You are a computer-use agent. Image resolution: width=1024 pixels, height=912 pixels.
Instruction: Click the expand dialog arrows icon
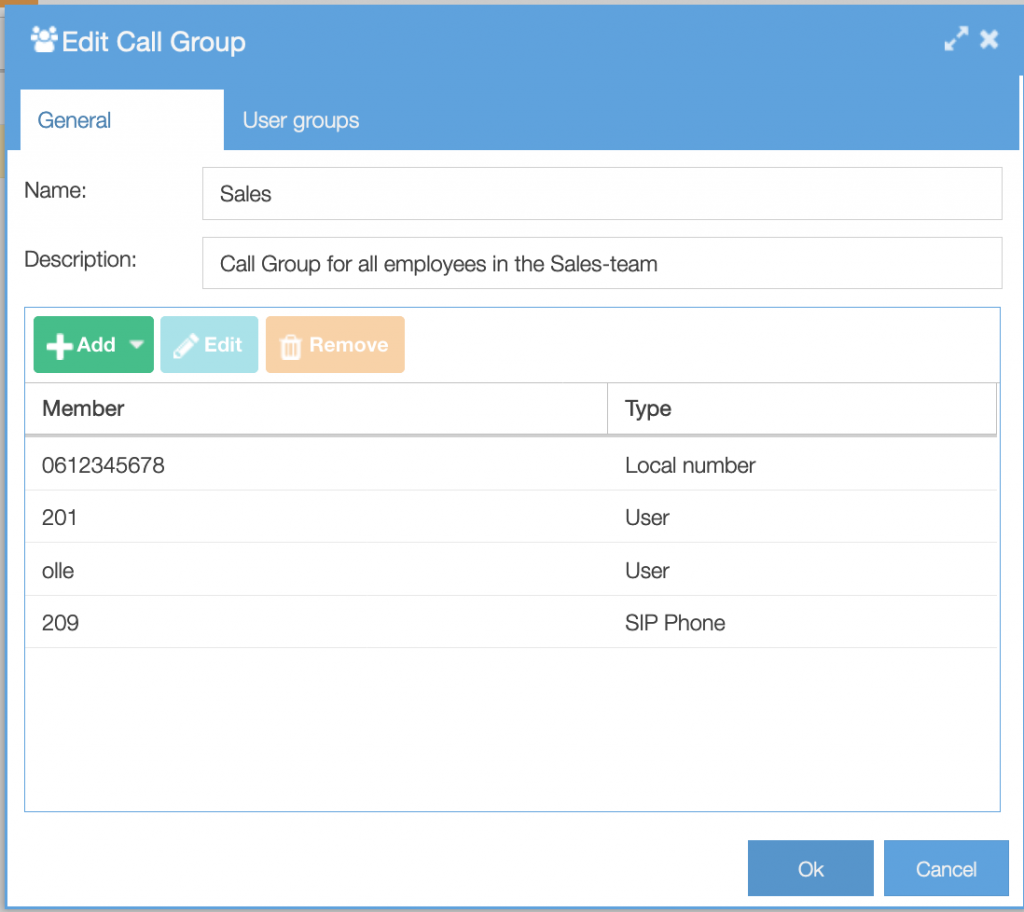[956, 38]
